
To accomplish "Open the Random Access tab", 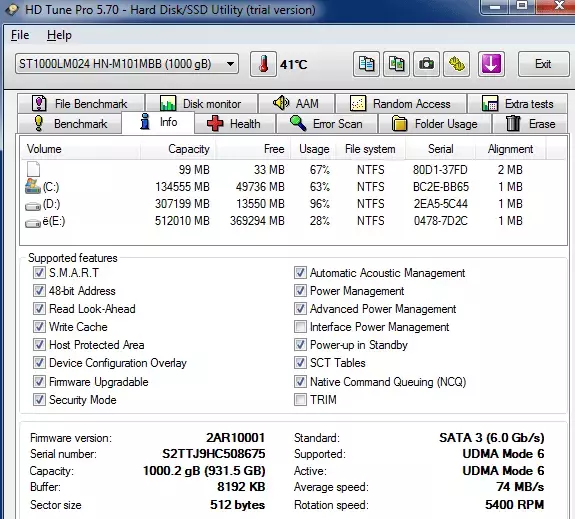I will 401,104.
